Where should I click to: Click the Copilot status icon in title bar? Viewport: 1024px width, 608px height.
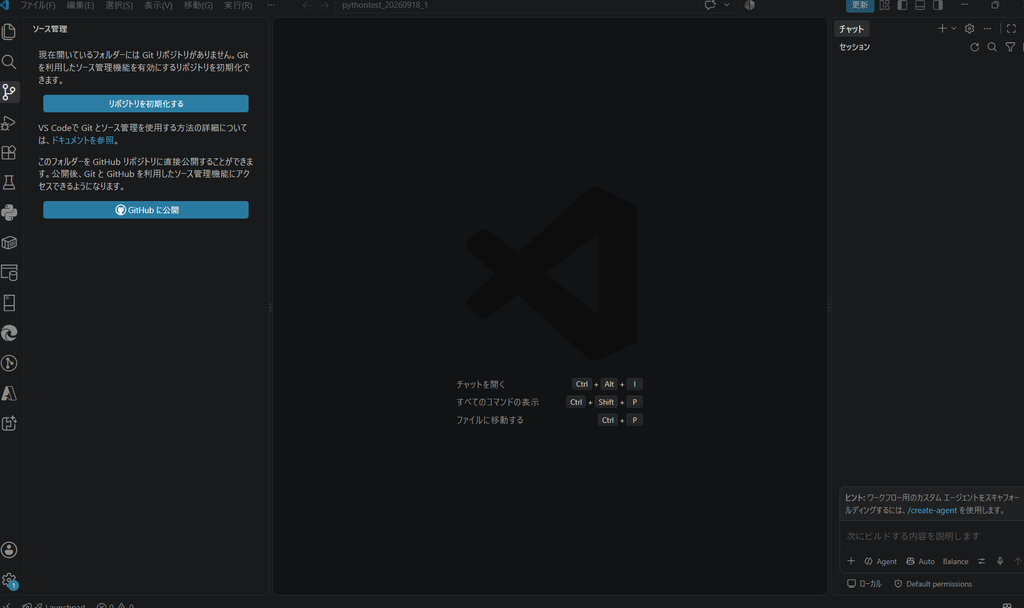[750, 5]
